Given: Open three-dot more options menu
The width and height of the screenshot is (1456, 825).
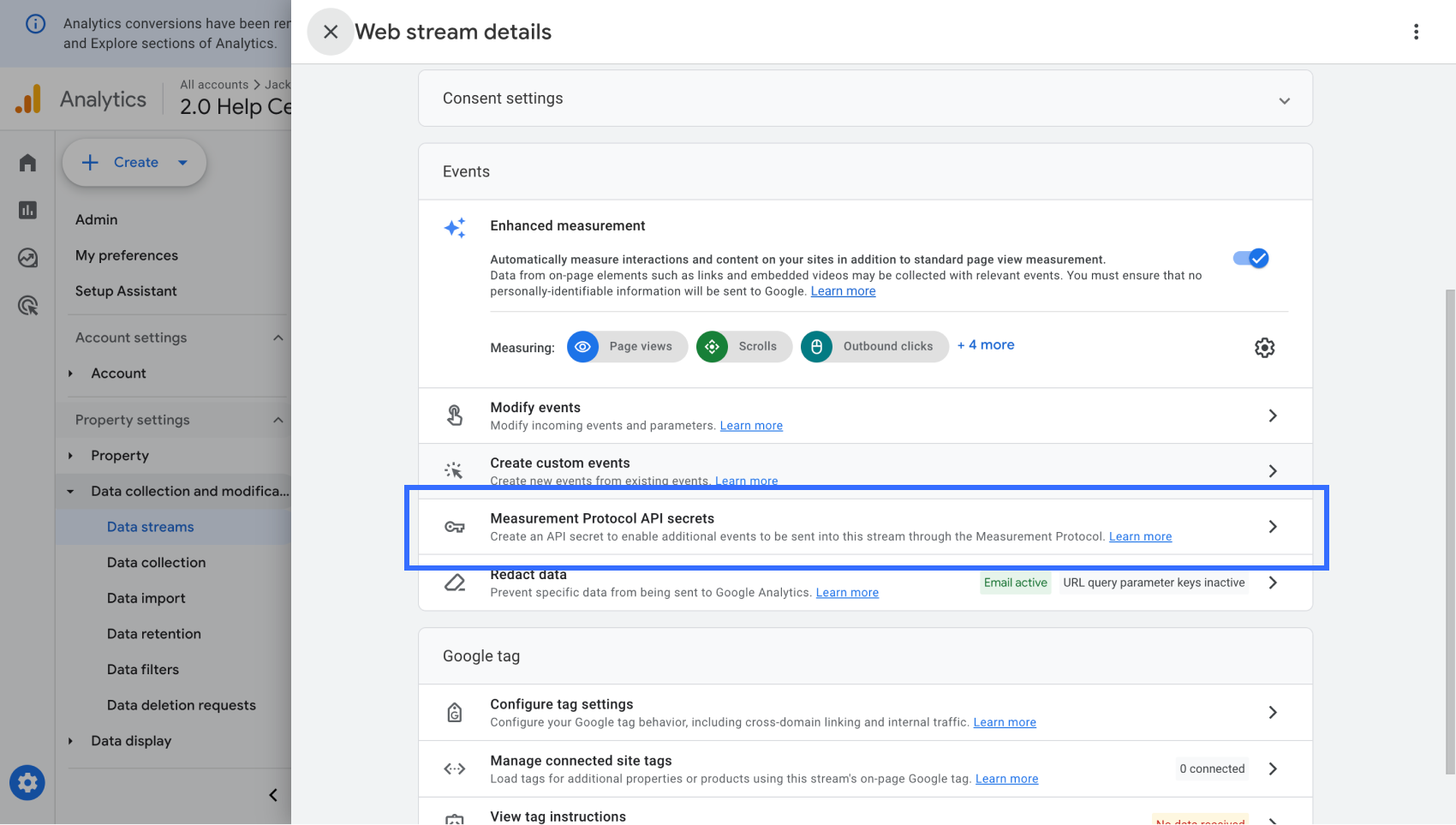Looking at the screenshot, I should coord(1416,32).
